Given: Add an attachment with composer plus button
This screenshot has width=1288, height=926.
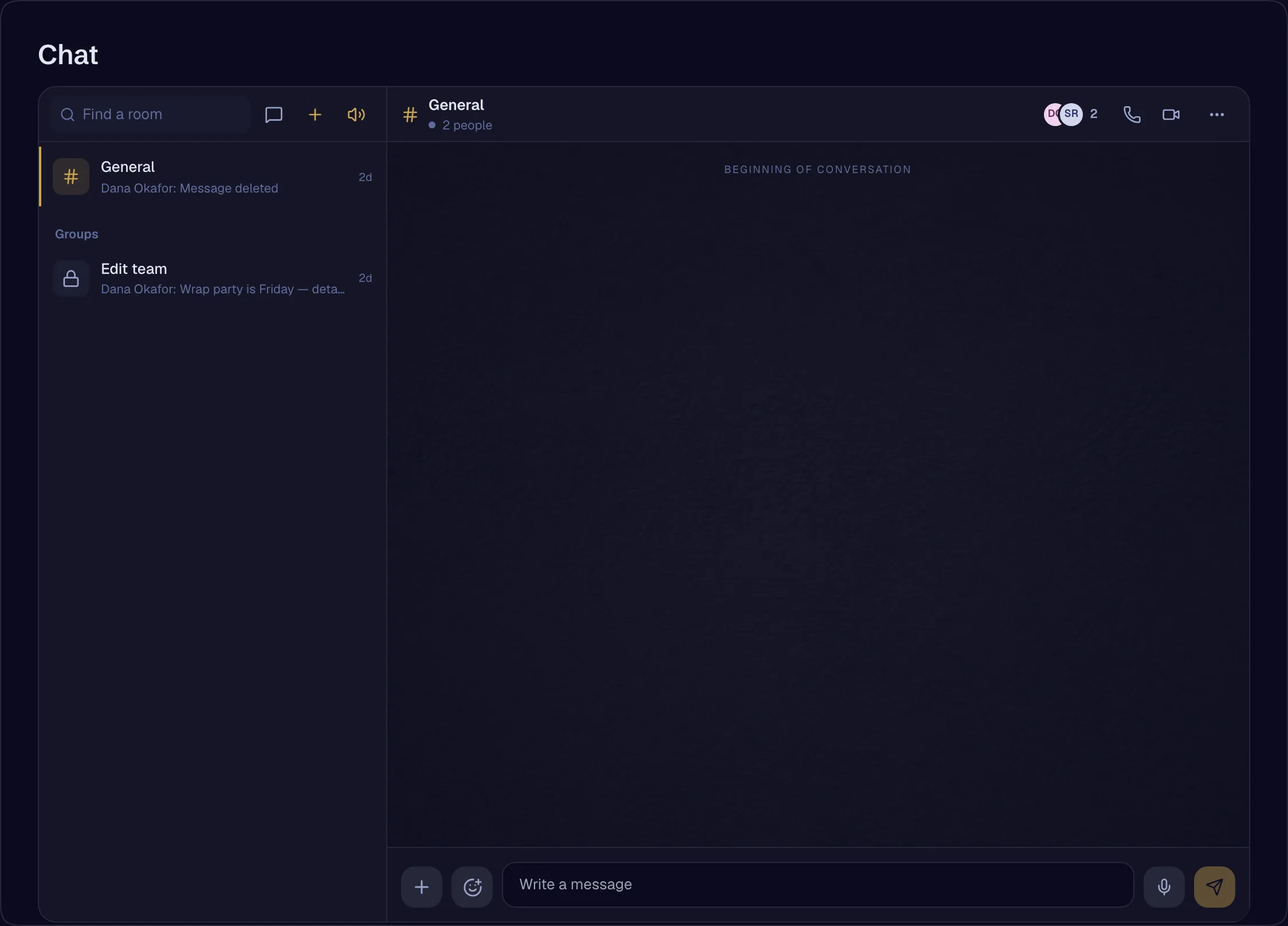Looking at the screenshot, I should pyautogui.click(x=422, y=887).
